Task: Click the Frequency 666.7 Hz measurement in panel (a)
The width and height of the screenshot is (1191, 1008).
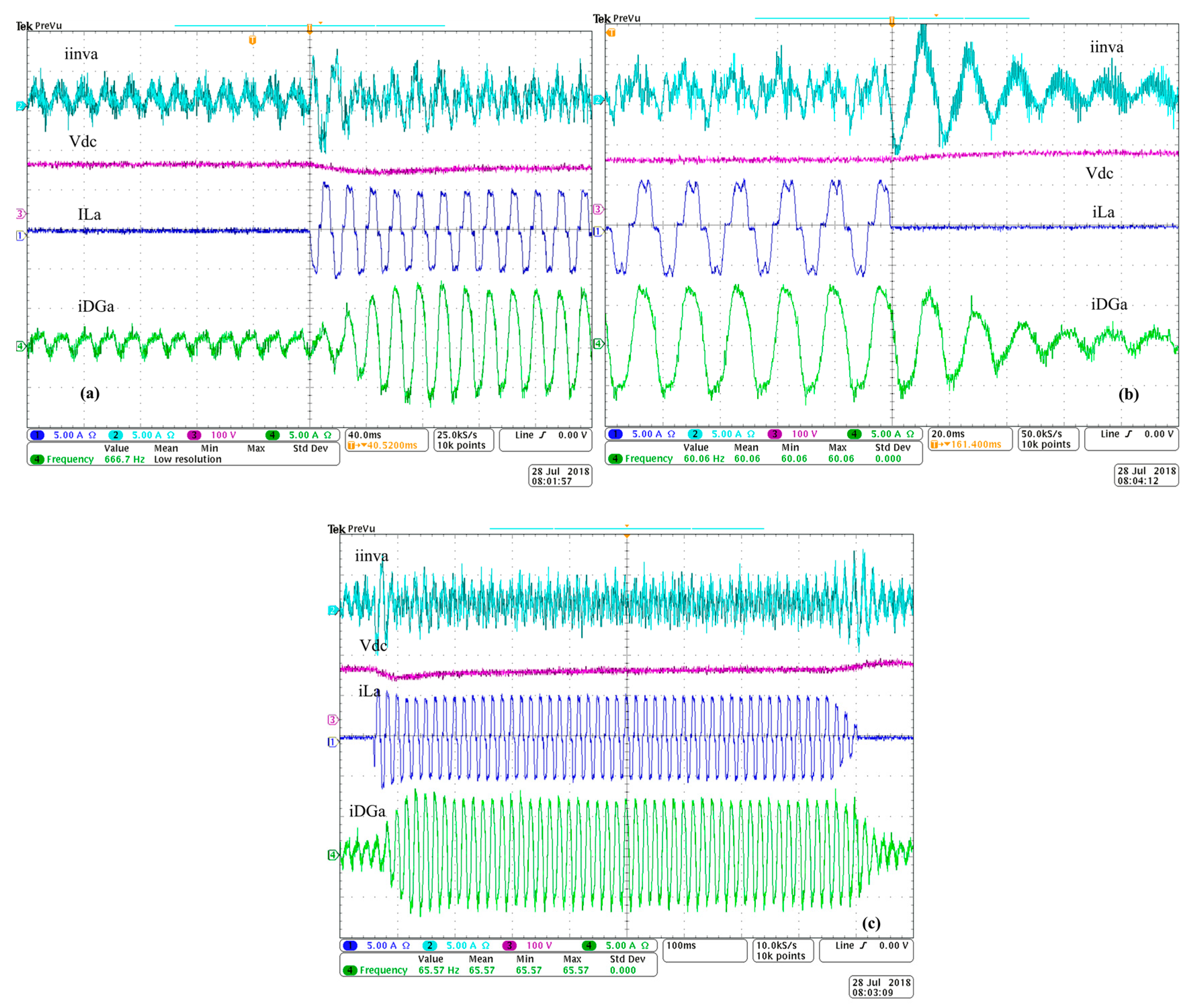Action: (125, 459)
